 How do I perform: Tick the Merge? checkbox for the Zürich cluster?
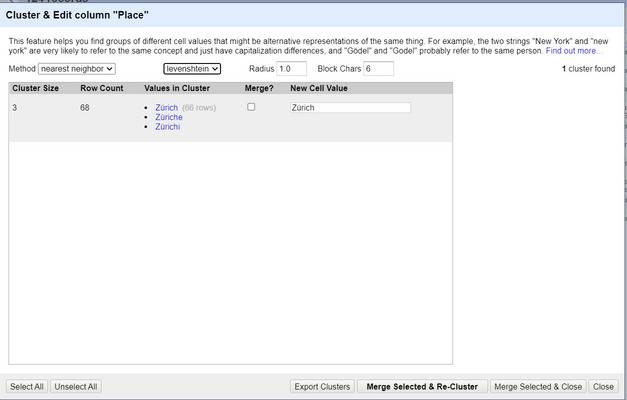[251, 107]
